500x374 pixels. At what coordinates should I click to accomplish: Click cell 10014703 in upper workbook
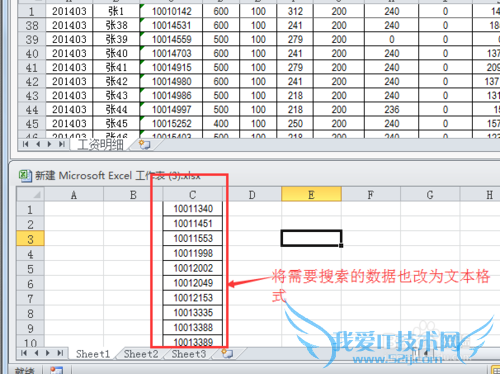(171, 53)
